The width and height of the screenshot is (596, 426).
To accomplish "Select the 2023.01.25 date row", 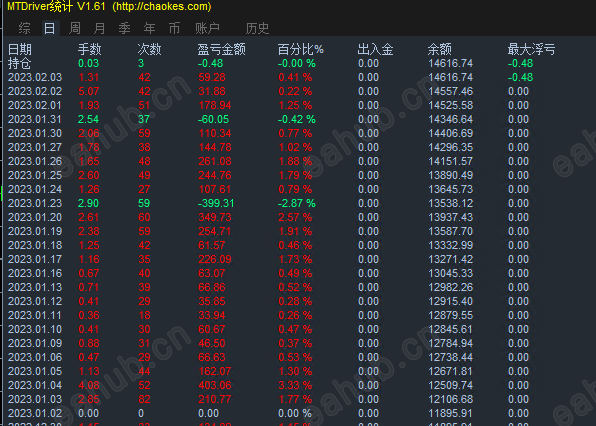I will click(x=35, y=176).
